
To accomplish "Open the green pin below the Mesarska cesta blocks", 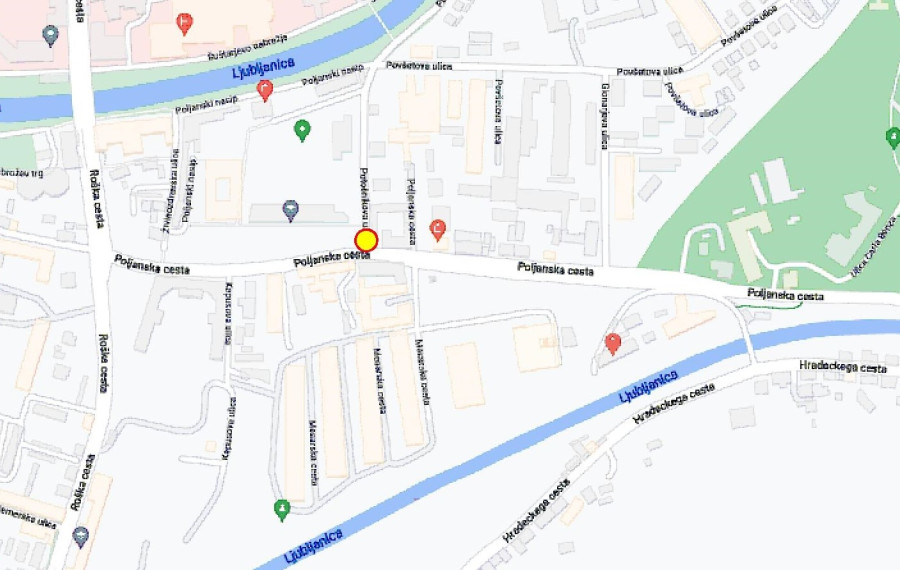I will (282, 510).
